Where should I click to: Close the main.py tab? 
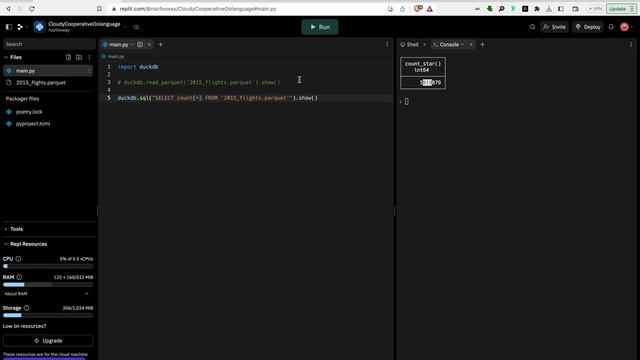click(149, 44)
